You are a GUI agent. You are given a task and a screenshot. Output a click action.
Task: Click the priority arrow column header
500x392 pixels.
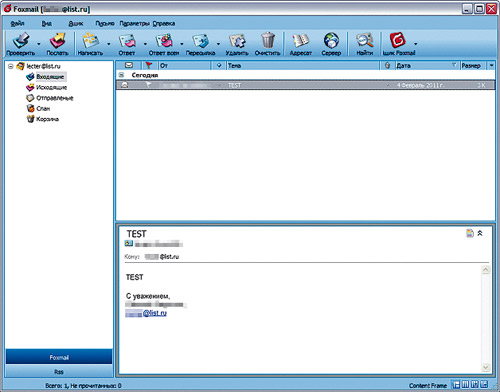(219, 65)
